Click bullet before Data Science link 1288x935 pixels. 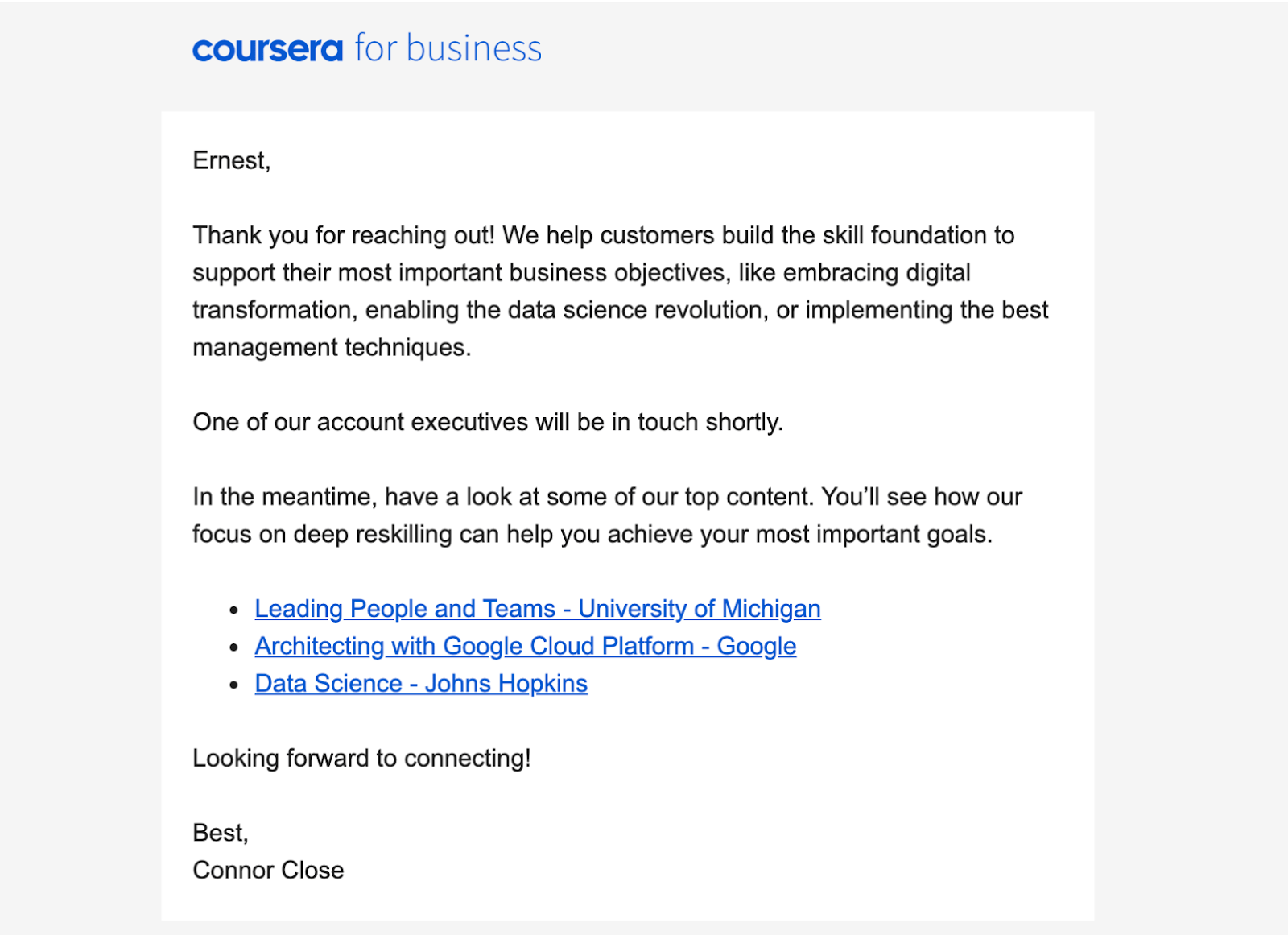click(234, 685)
